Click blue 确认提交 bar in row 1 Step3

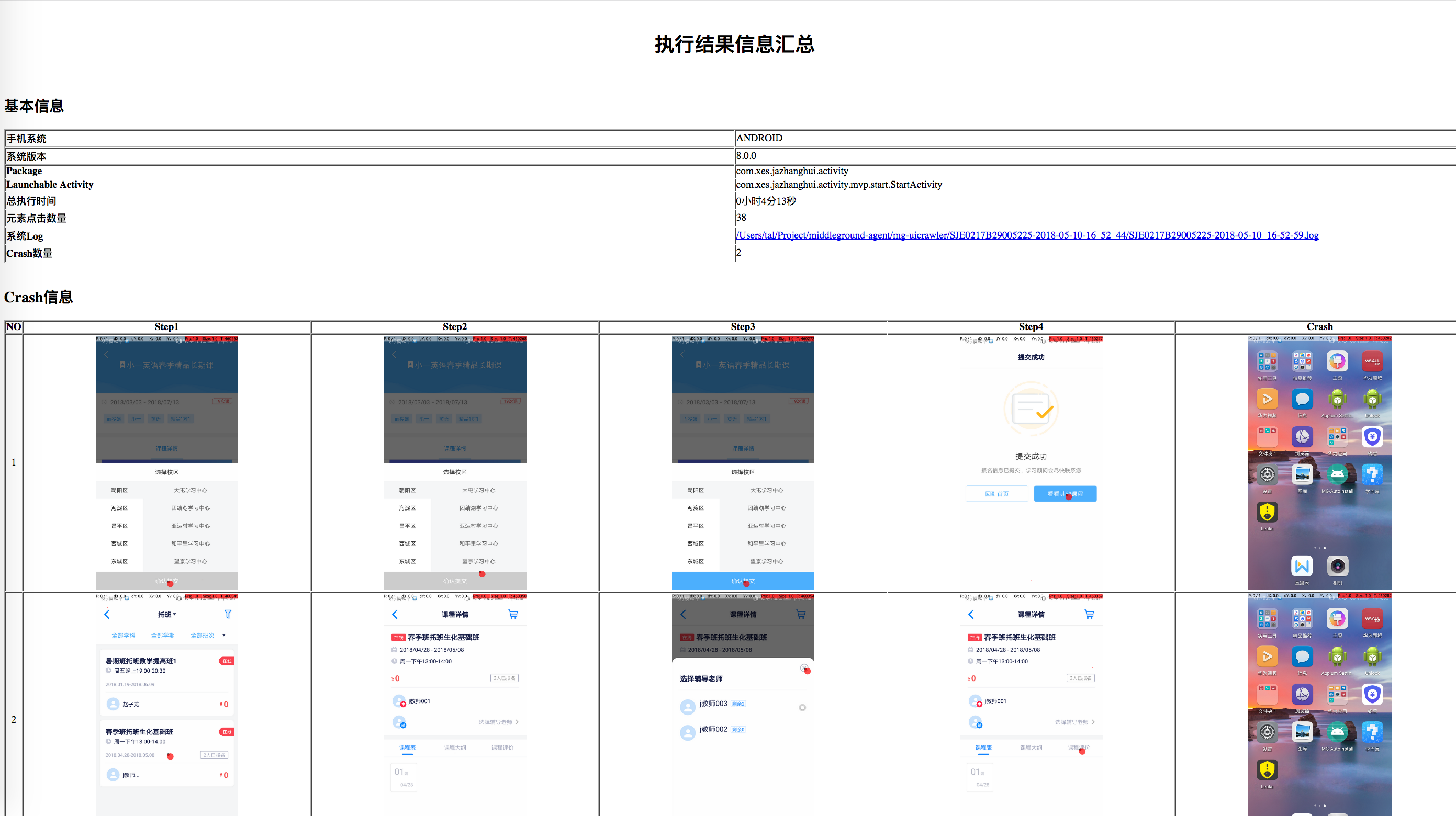[x=742, y=581]
